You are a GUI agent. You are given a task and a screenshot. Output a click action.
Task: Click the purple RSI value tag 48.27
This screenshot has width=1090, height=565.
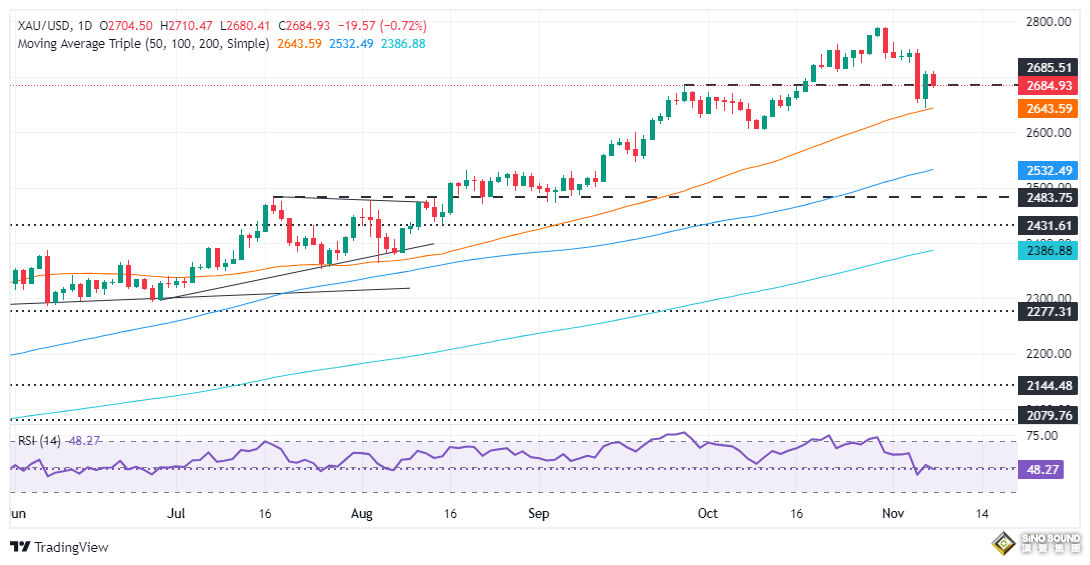pyautogui.click(x=1041, y=468)
